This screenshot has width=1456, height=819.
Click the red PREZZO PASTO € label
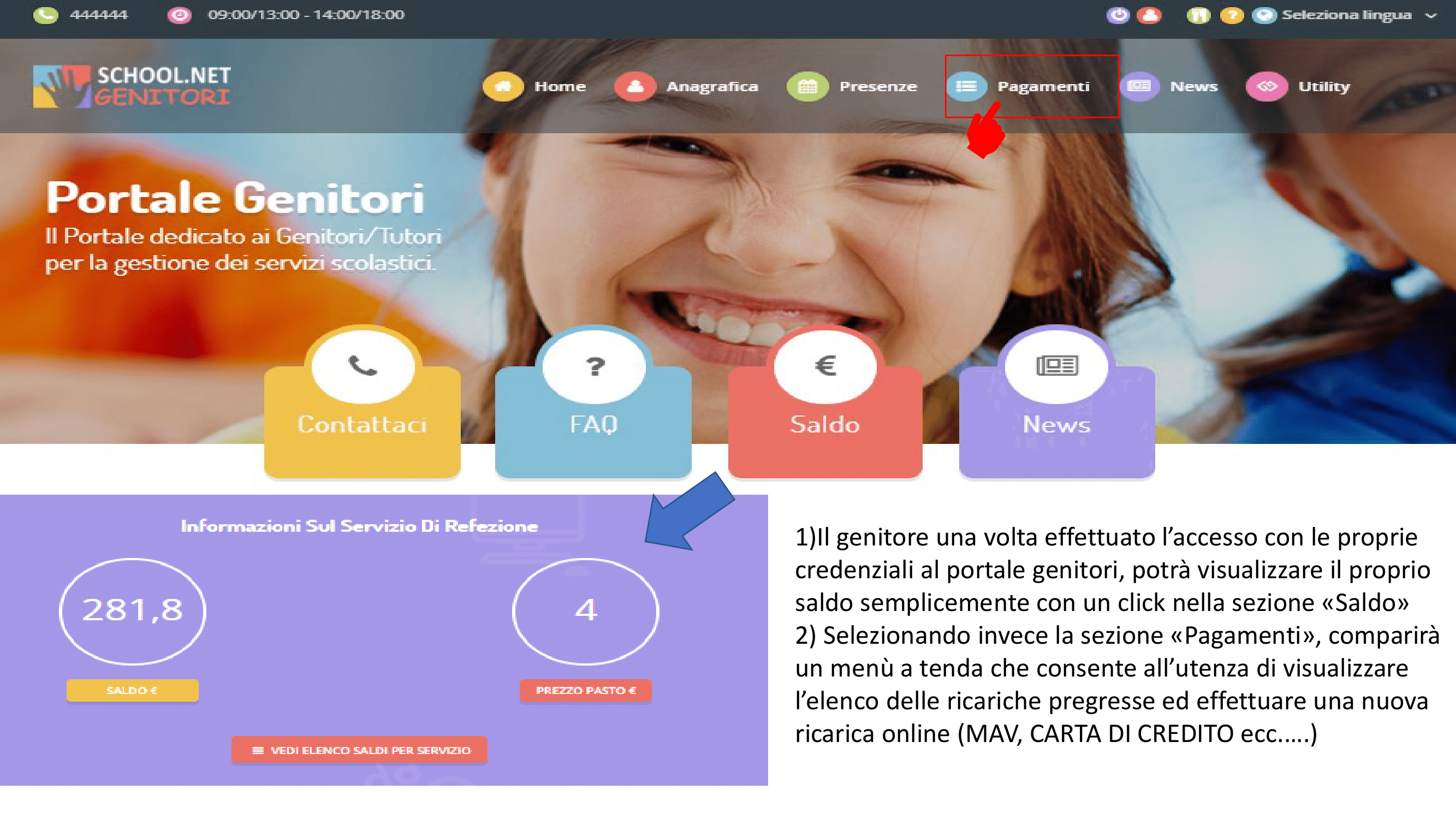click(x=586, y=691)
